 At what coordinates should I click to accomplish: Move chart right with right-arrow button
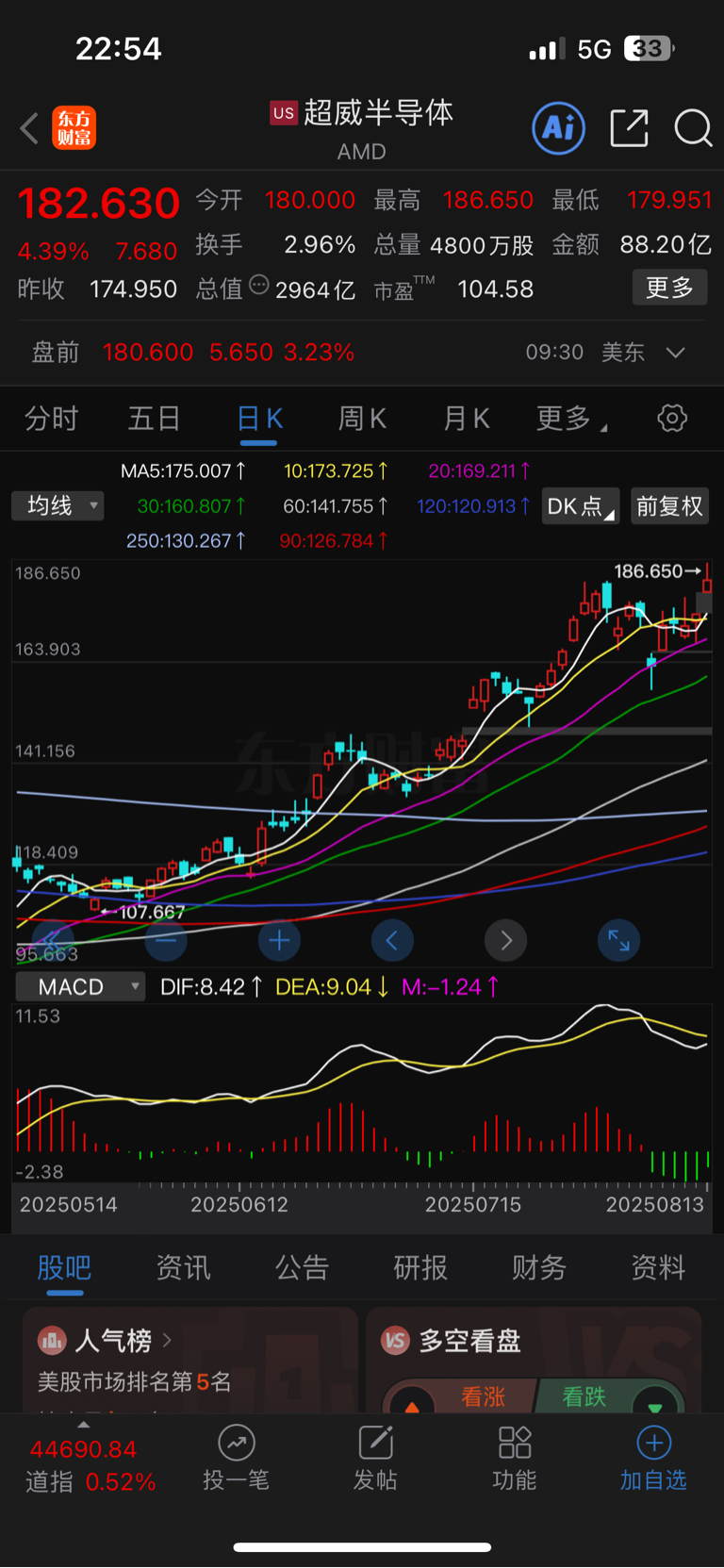tap(506, 940)
